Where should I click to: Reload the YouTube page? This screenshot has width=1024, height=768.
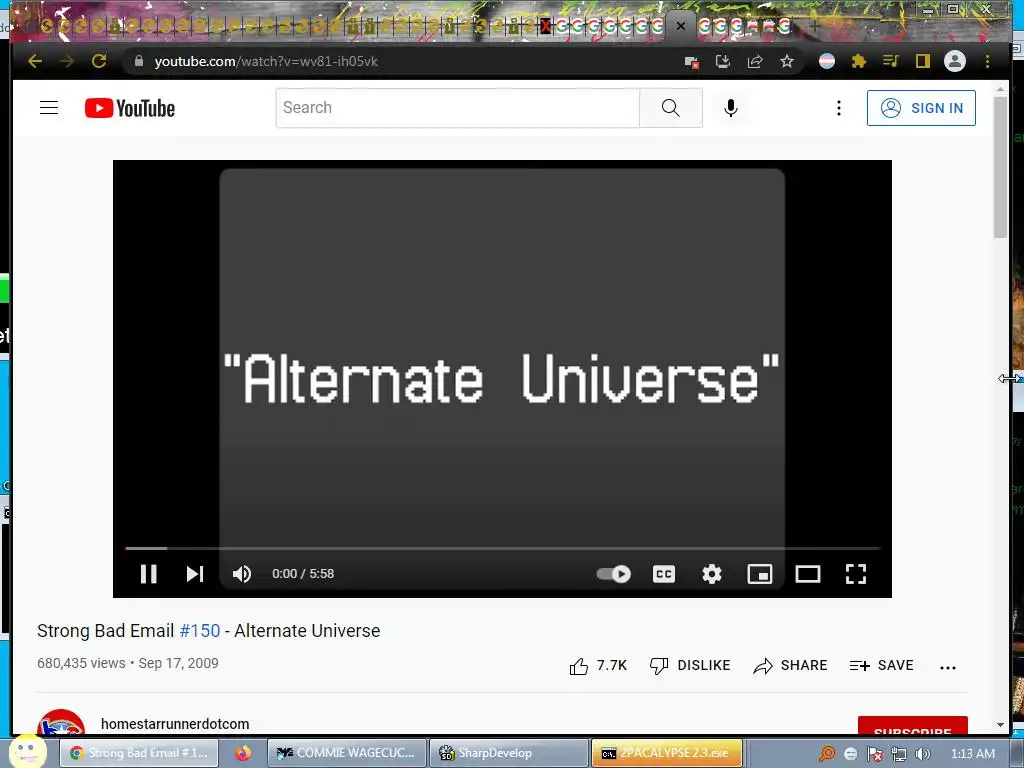tap(99, 61)
